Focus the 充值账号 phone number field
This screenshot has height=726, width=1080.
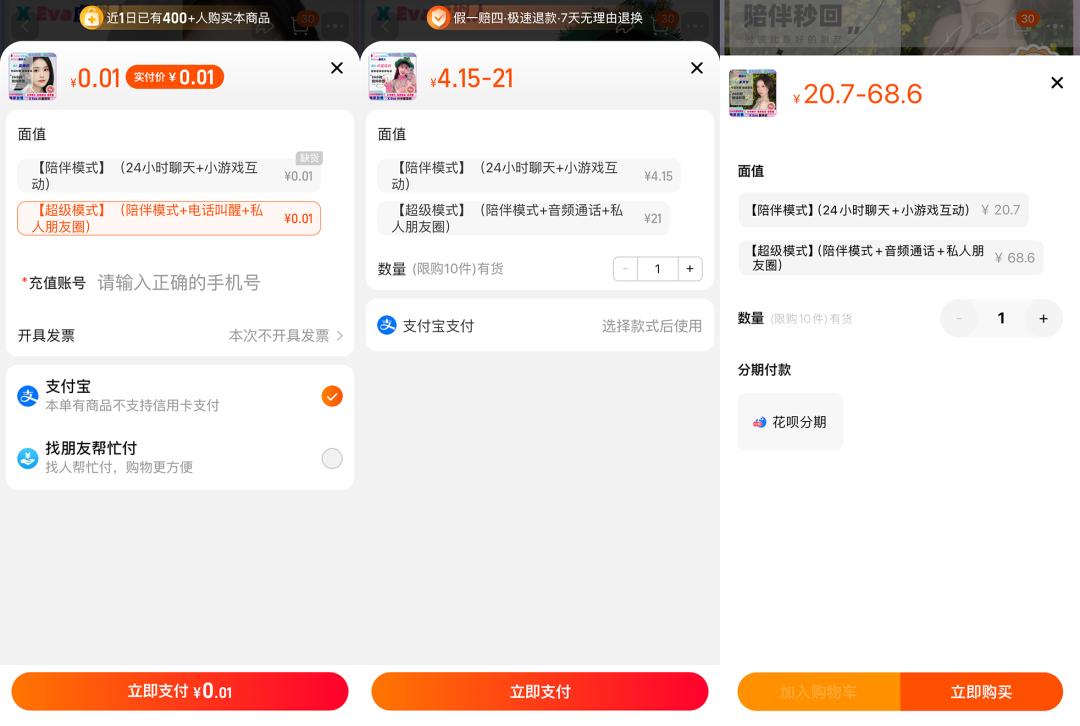pyautogui.click(x=179, y=282)
